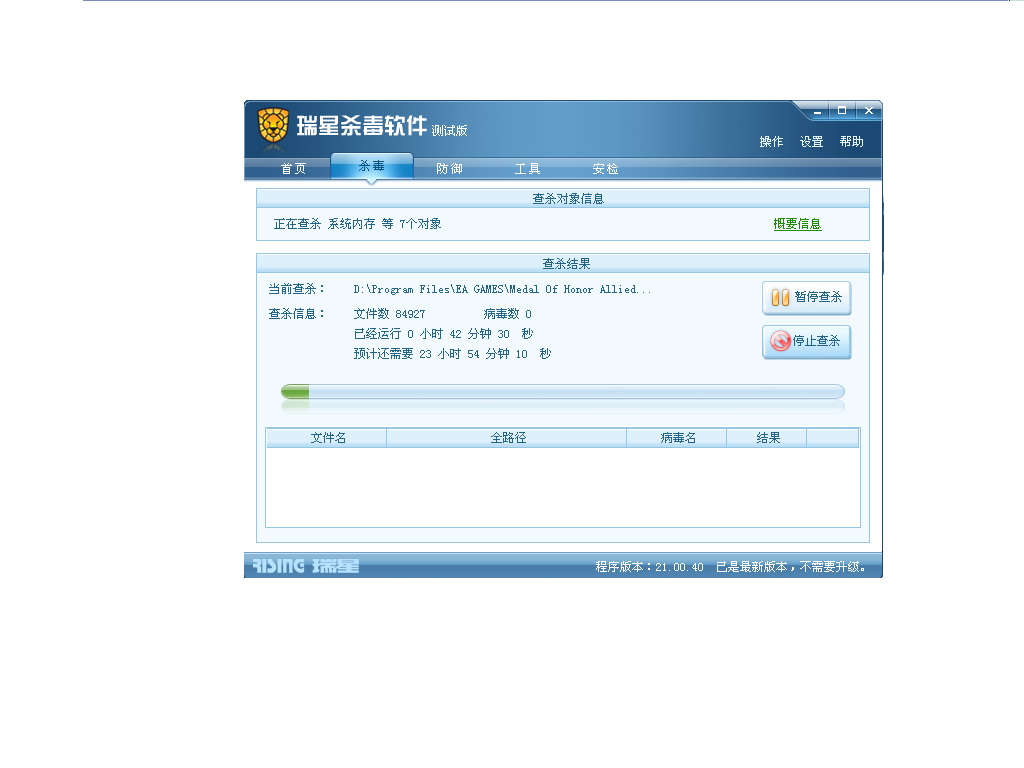The image size is (1024, 768).
Task: Sort results by 全路径 column
Action: [507, 438]
